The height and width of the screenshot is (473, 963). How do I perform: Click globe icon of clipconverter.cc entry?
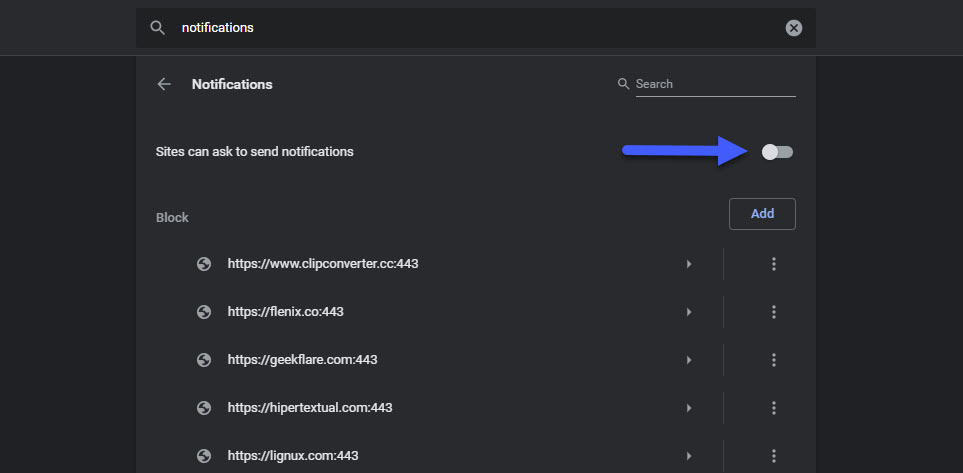coord(204,264)
